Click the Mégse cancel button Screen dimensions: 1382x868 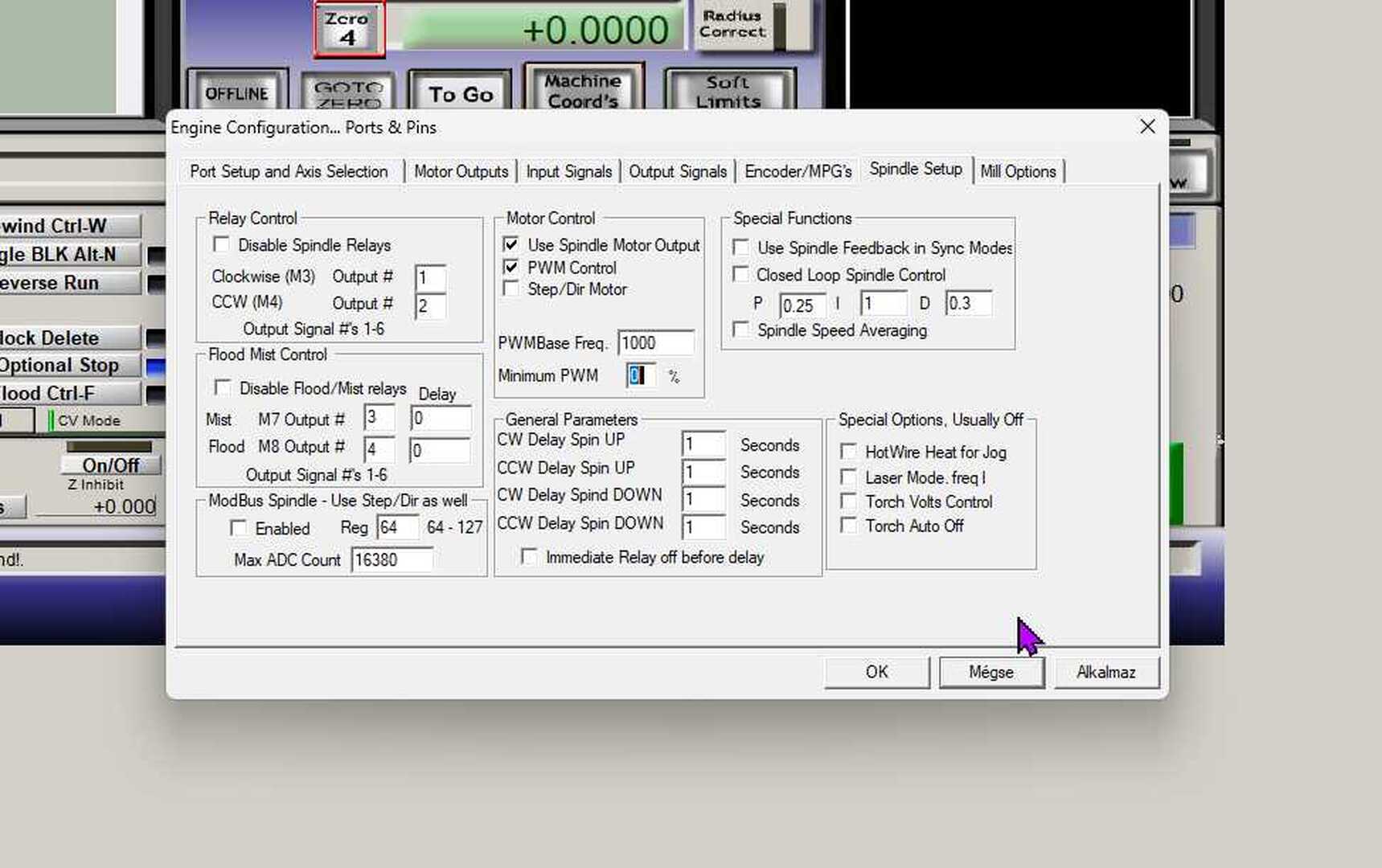point(991,672)
